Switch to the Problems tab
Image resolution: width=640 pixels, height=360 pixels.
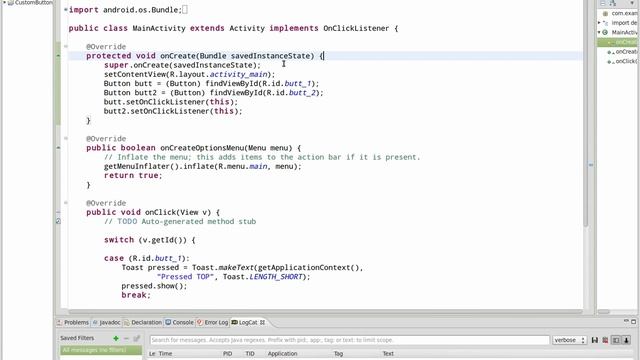pos(73,322)
